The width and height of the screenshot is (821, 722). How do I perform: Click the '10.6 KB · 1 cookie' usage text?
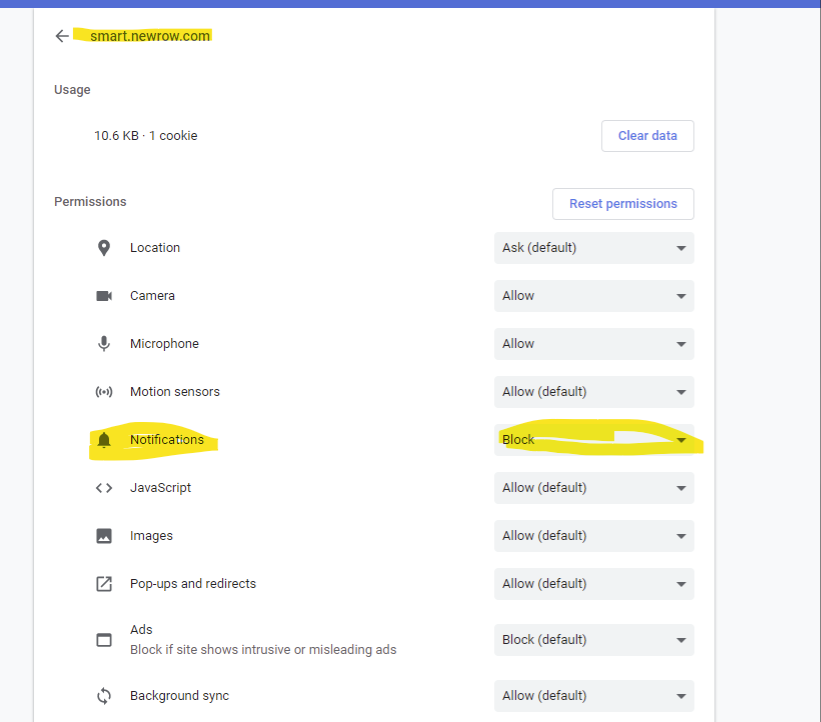[146, 136]
